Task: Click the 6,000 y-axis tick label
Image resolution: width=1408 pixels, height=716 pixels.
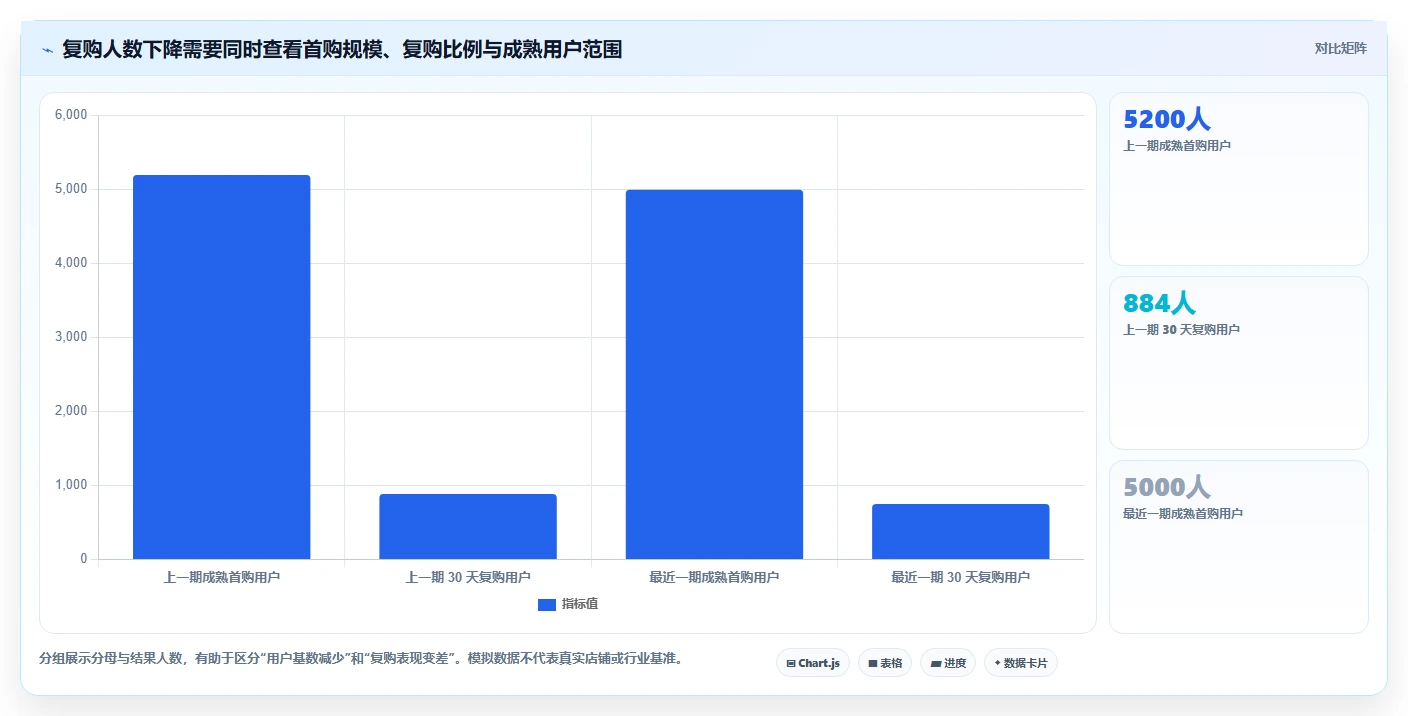Action: [x=71, y=115]
